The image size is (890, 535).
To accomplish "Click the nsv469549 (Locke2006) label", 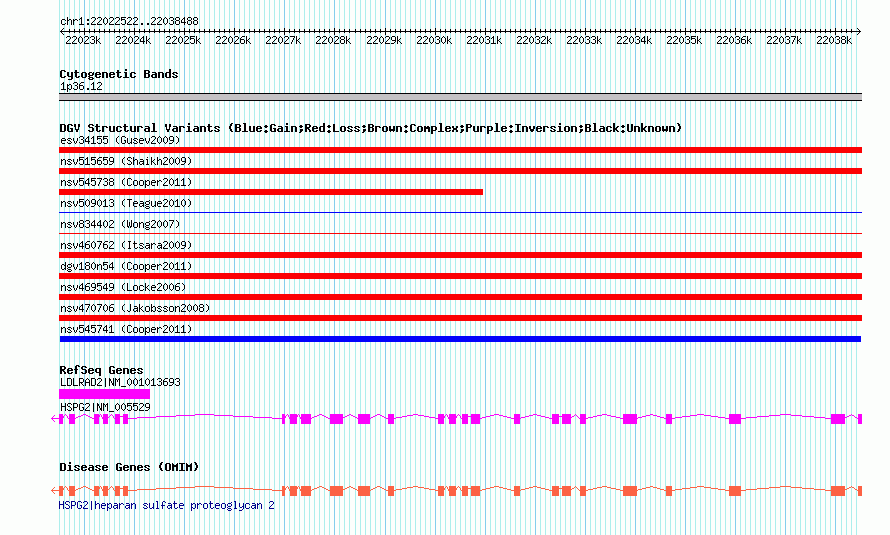I will click(x=123, y=287).
